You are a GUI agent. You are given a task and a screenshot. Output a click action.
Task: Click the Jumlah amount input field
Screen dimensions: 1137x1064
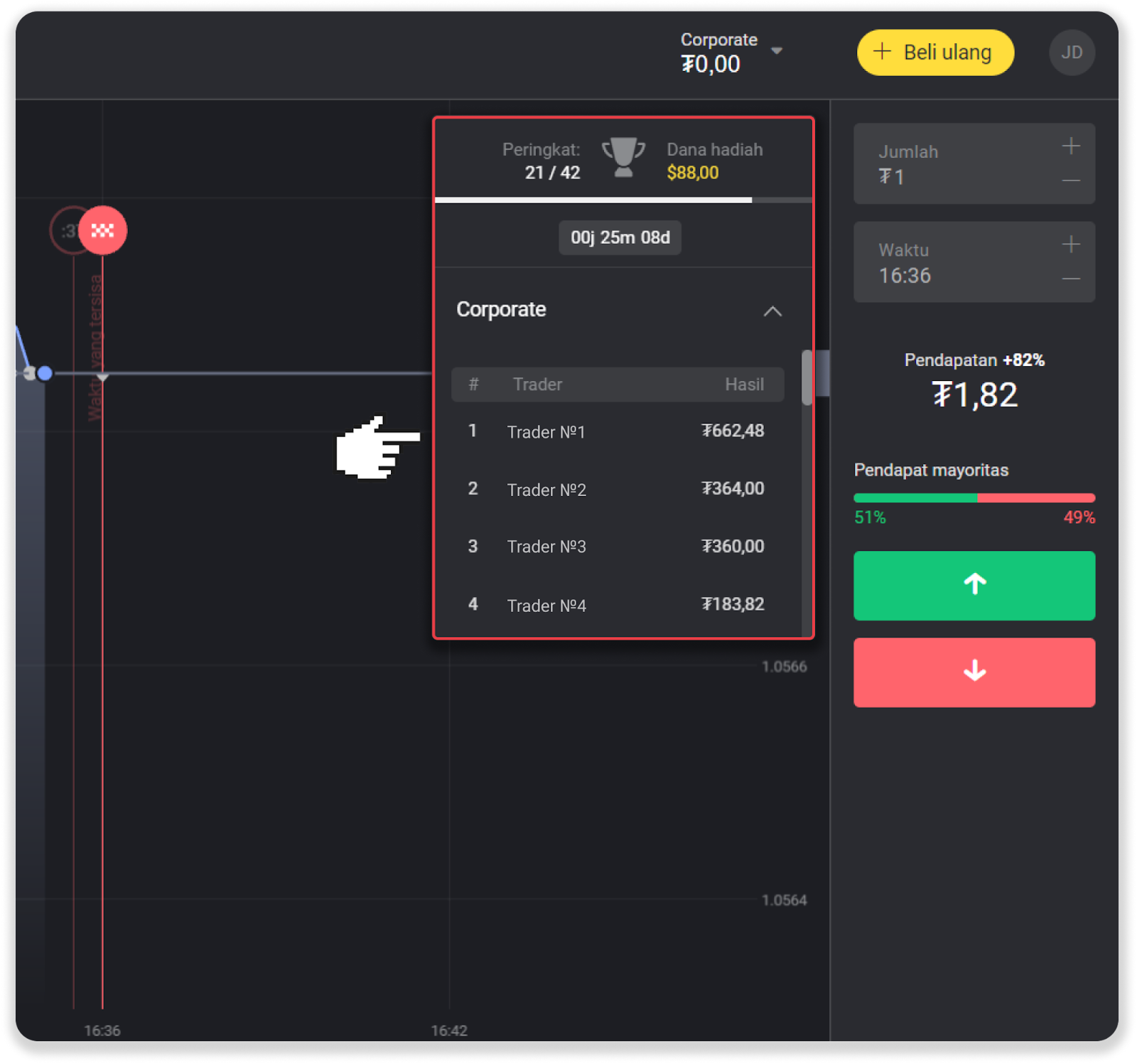coord(952,165)
